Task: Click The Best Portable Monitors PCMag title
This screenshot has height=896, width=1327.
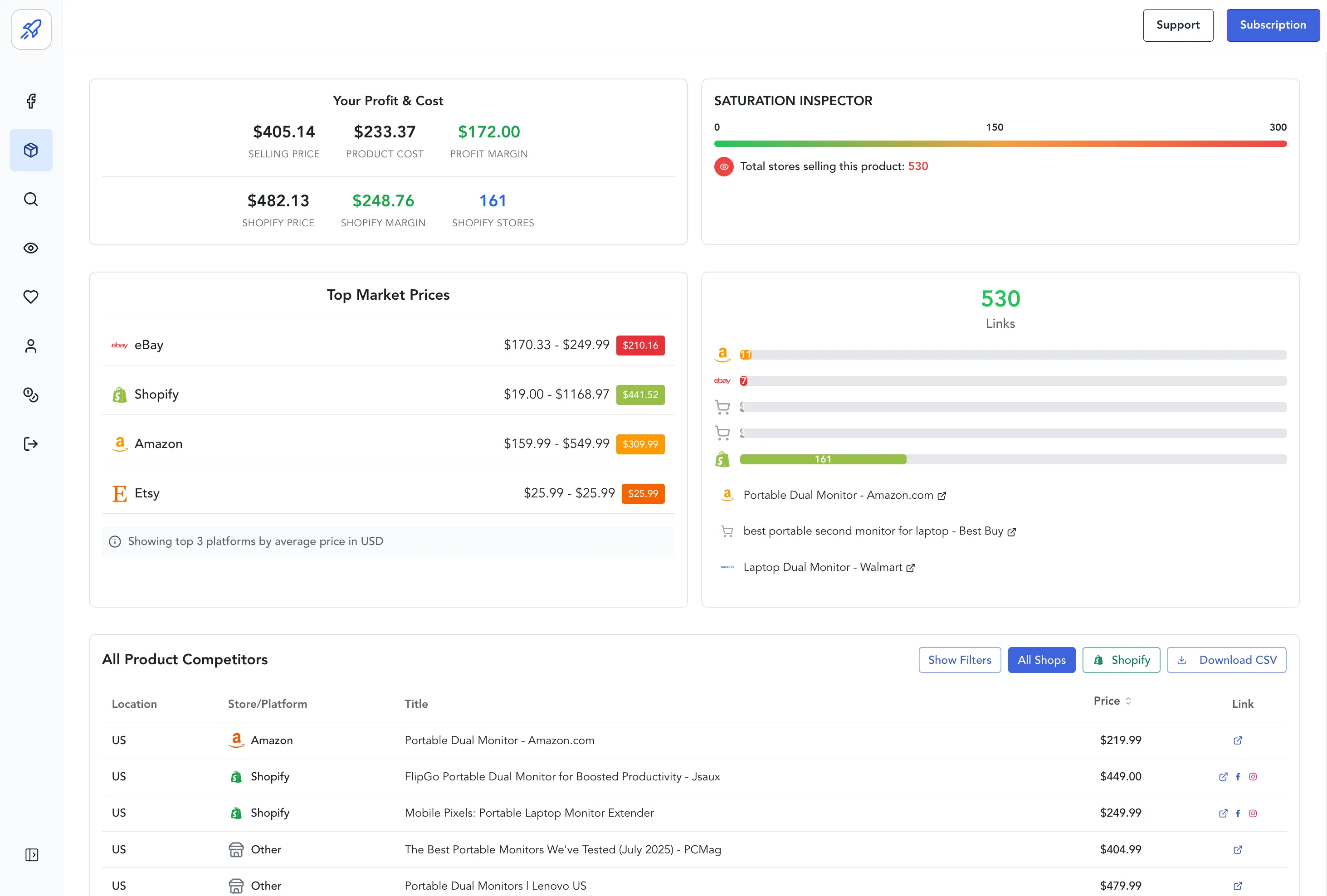Action: tap(562, 850)
